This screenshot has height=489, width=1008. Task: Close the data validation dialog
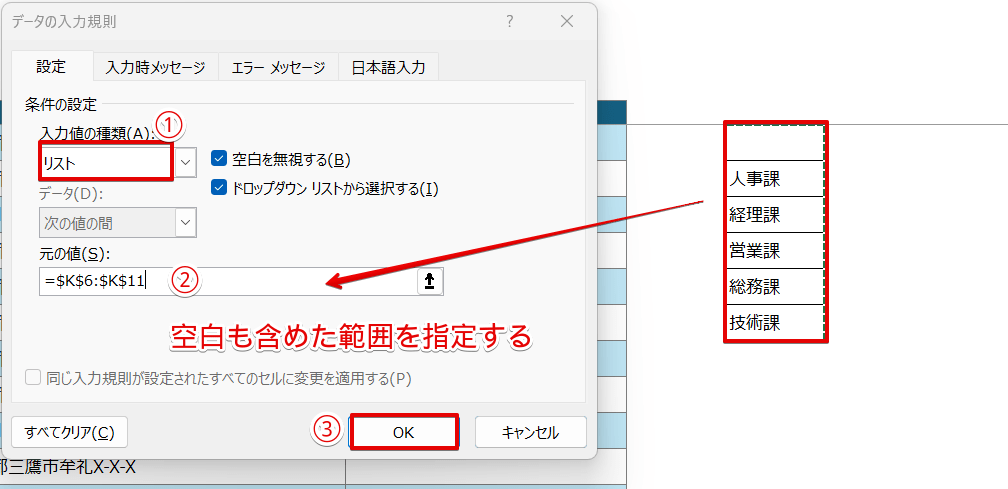pos(567,21)
